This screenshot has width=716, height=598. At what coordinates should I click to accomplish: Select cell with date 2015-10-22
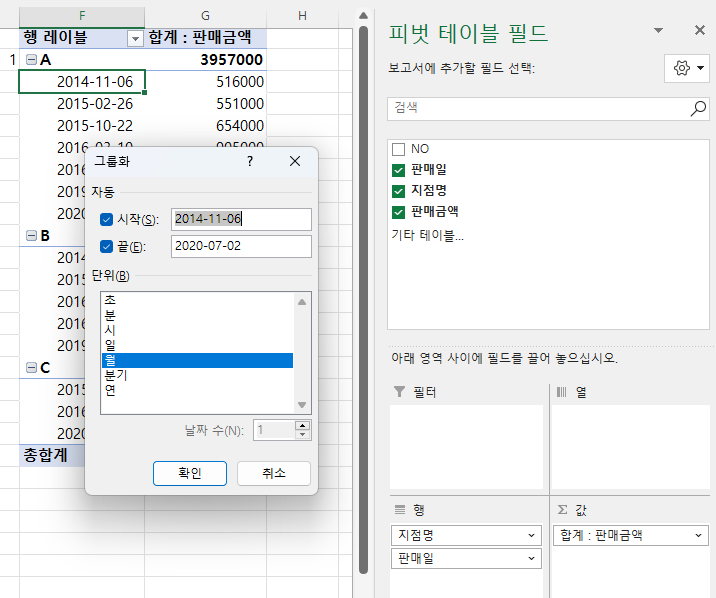[82, 126]
